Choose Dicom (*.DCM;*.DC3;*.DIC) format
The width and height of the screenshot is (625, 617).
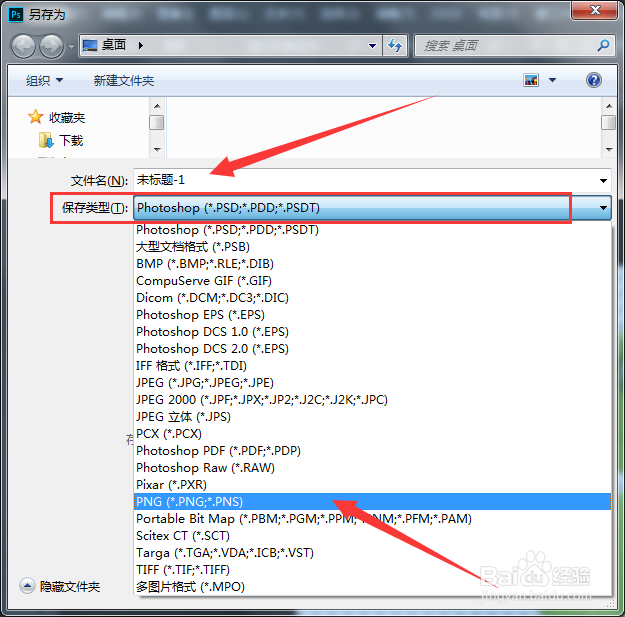pos(372,298)
